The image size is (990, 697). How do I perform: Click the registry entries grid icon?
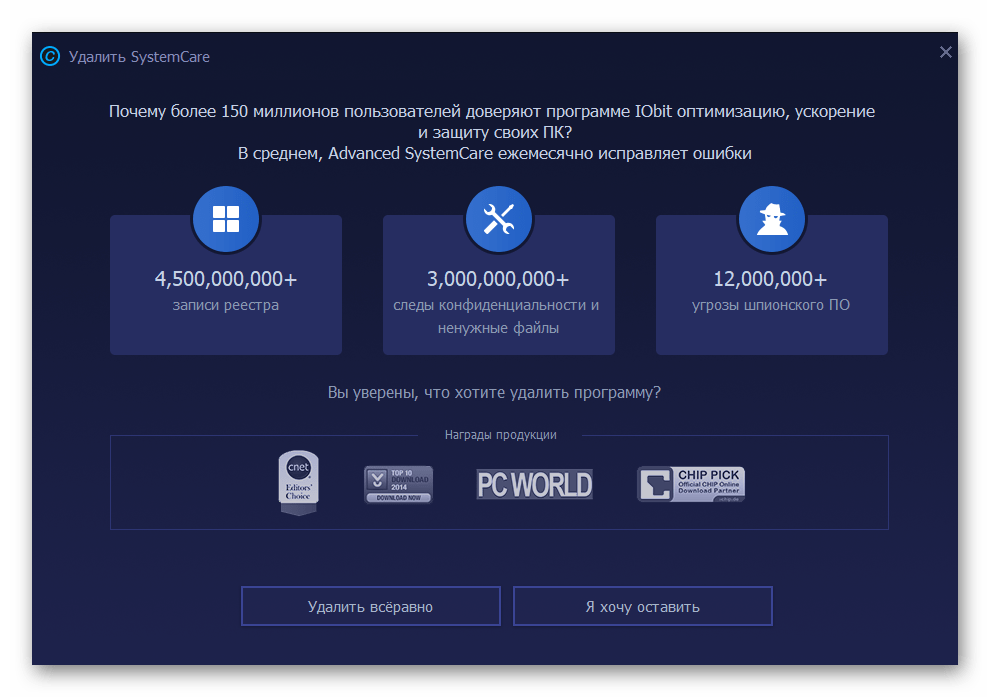226,218
